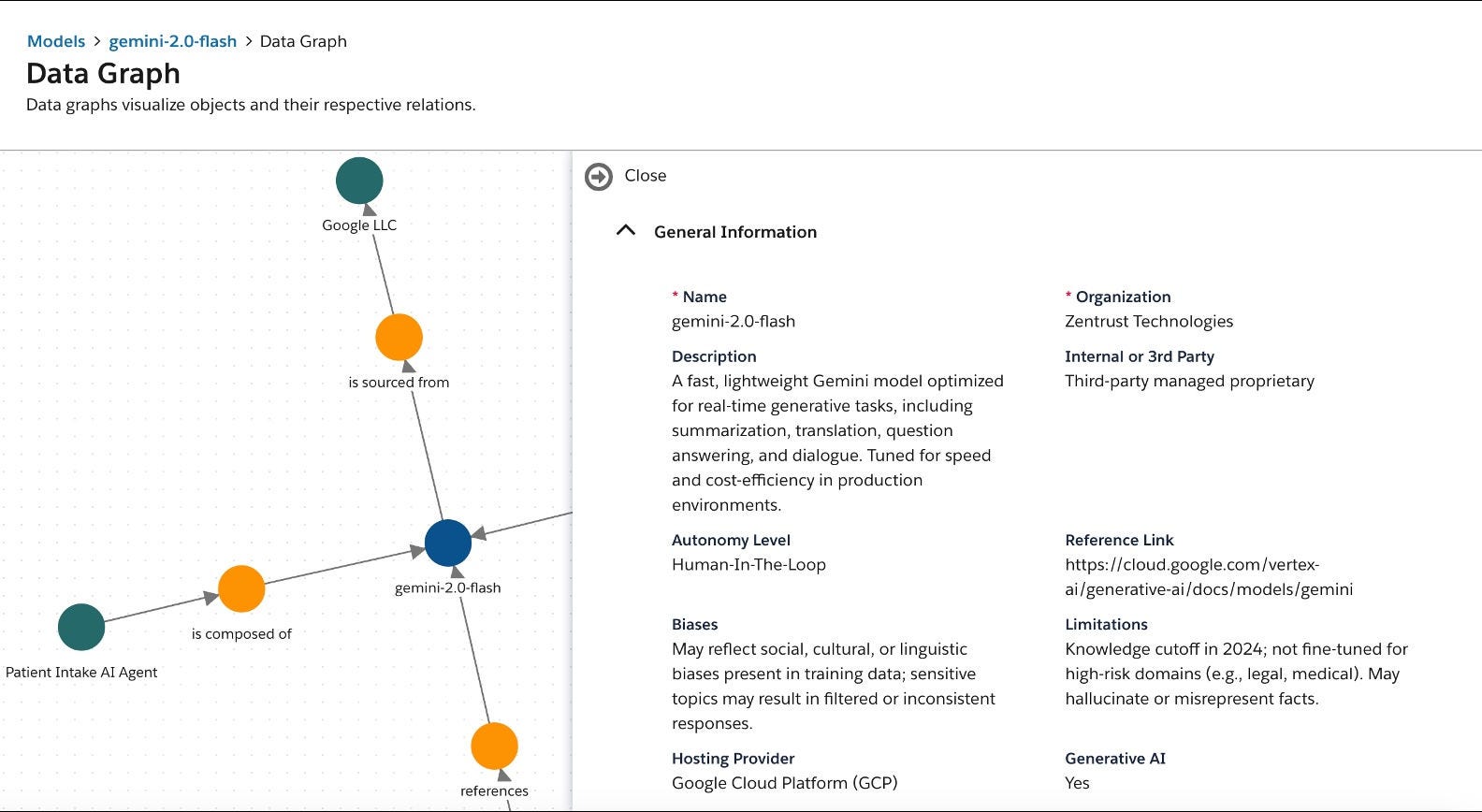The image size is (1482, 812).
Task: Expand details on the Google LLC node
Action: tap(359, 181)
